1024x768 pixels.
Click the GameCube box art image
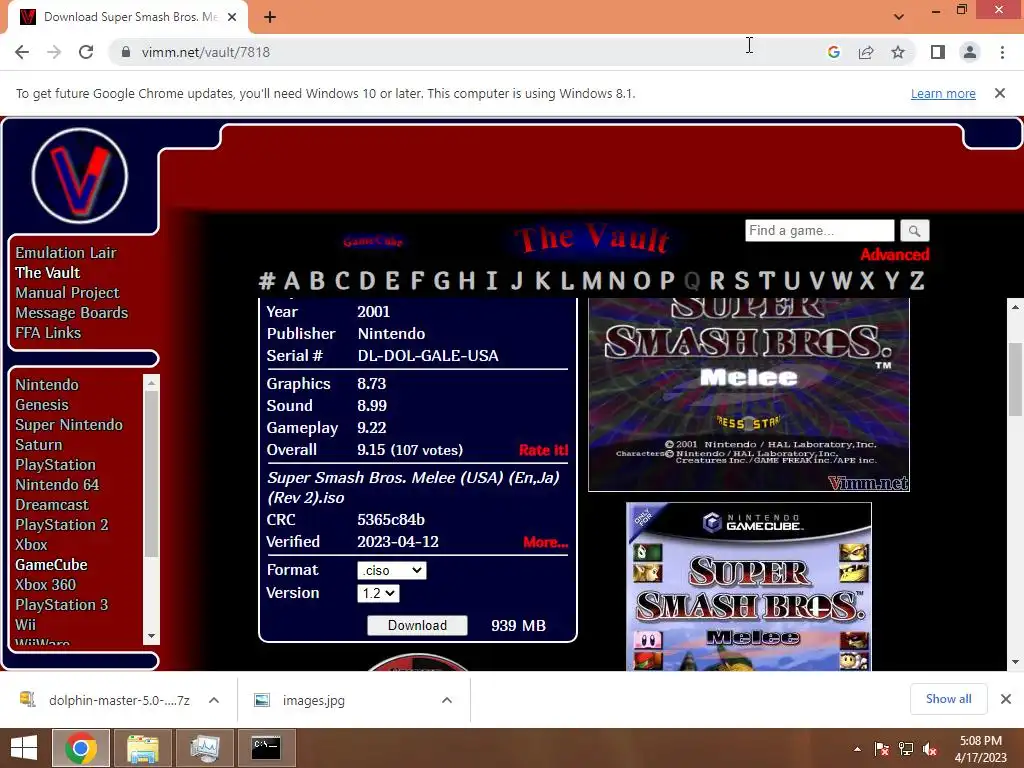(749, 586)
